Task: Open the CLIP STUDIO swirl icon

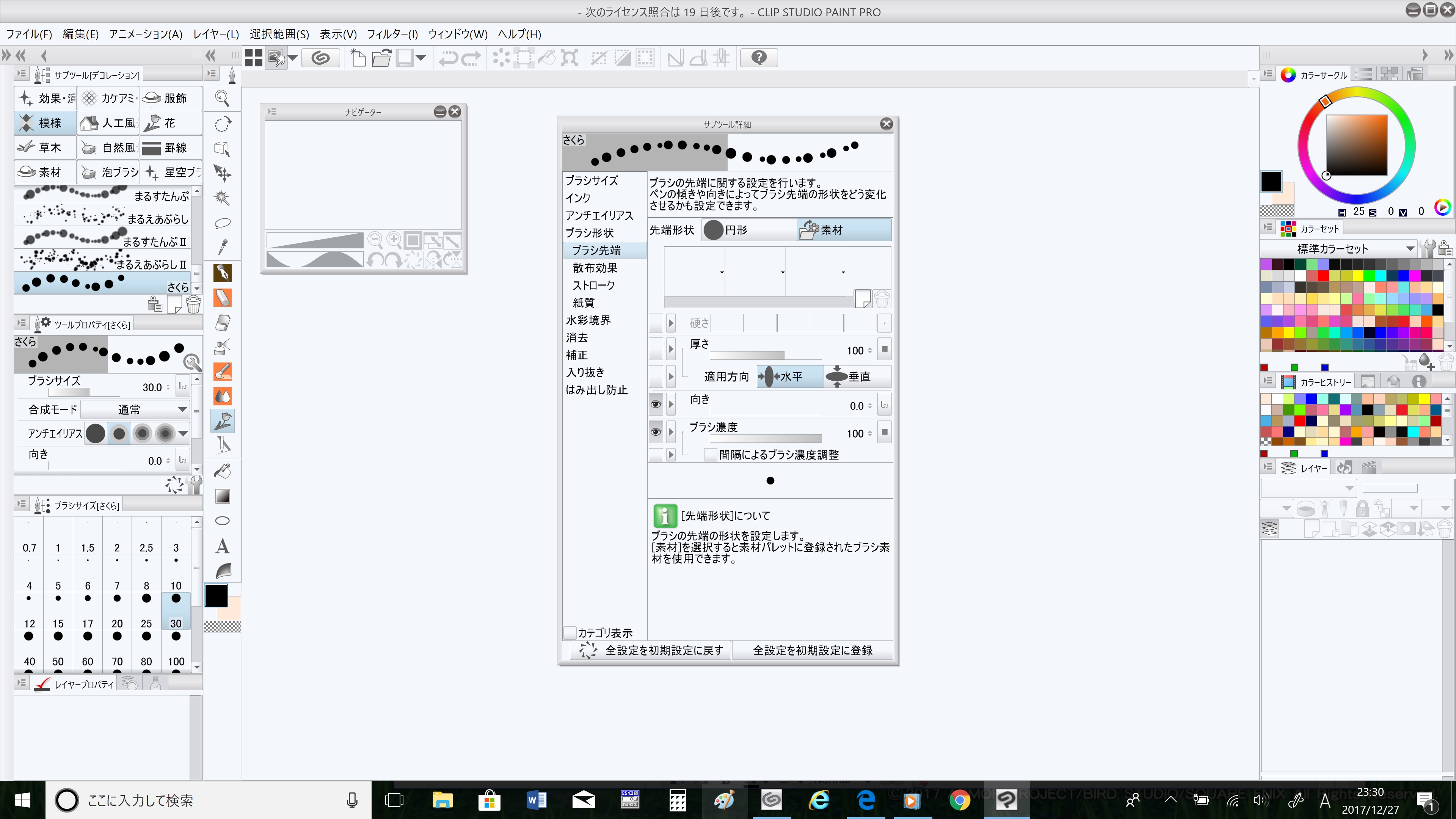Action: click(320, 58)
